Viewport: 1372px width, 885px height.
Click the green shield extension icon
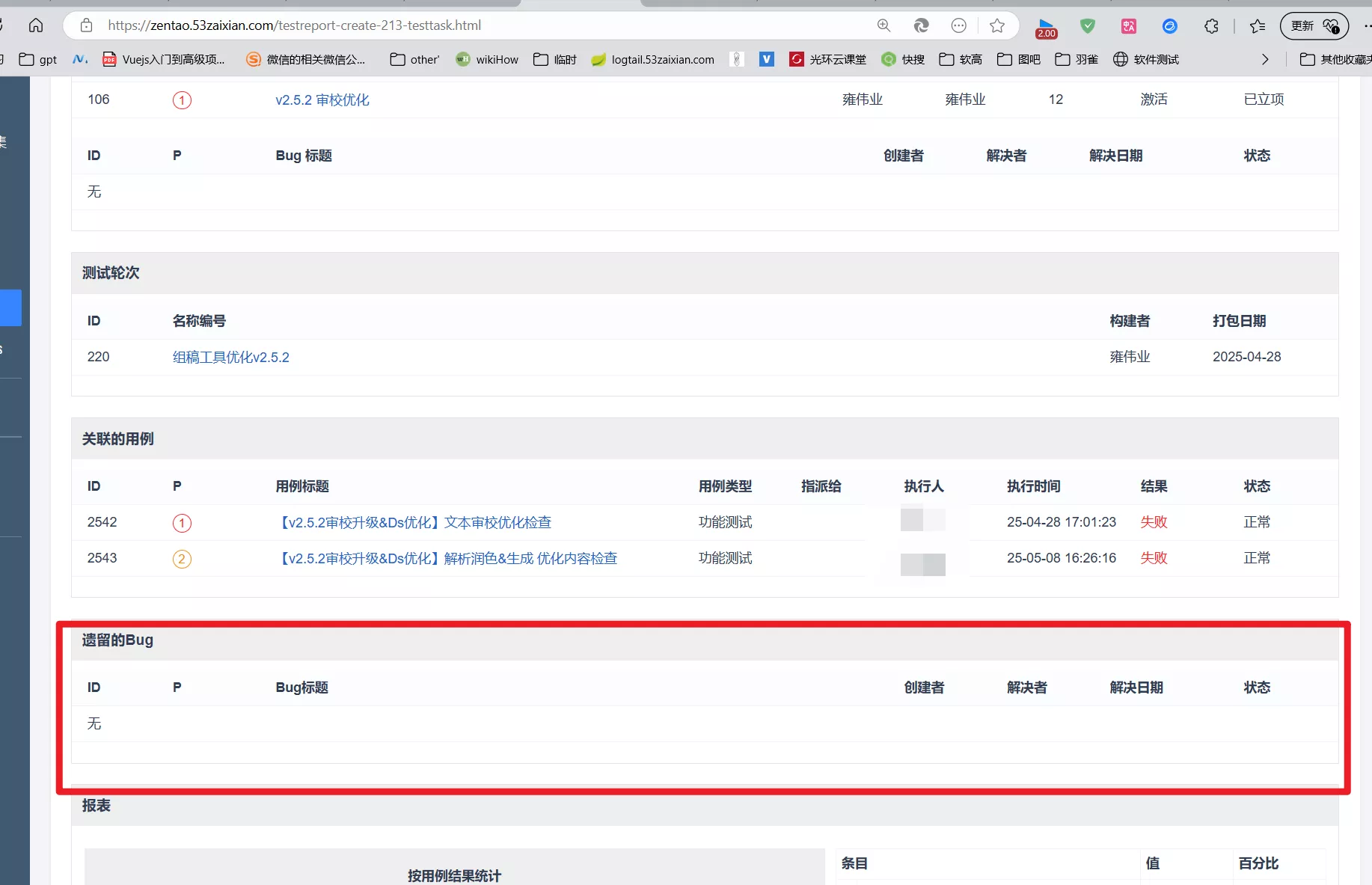[x=1088, y=26]
